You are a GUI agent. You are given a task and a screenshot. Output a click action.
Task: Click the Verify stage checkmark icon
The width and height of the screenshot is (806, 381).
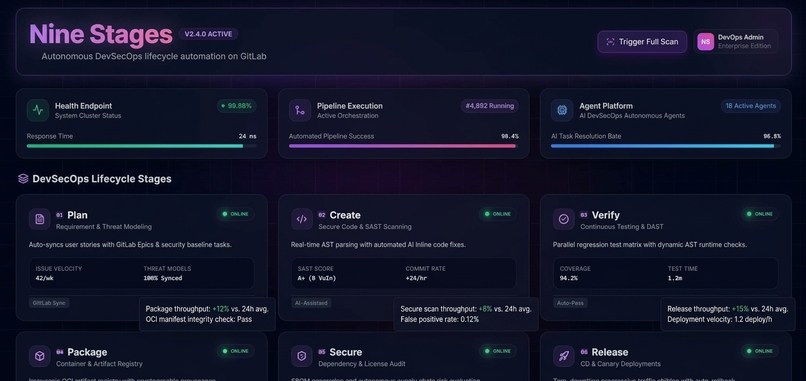click(564, 219)
